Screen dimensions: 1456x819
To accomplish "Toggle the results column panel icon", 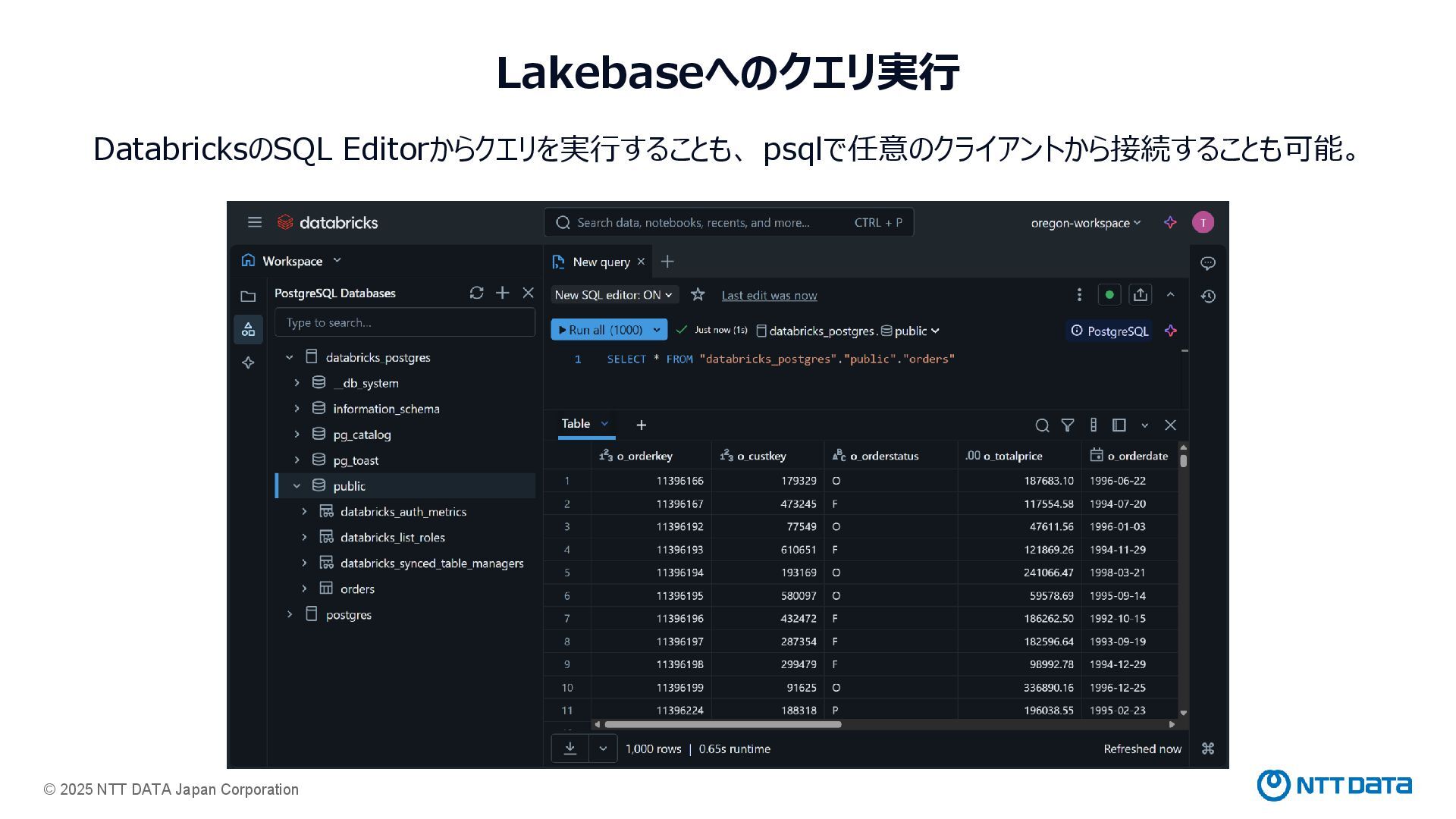I will pyautogui.click(x=1119, y=425).
